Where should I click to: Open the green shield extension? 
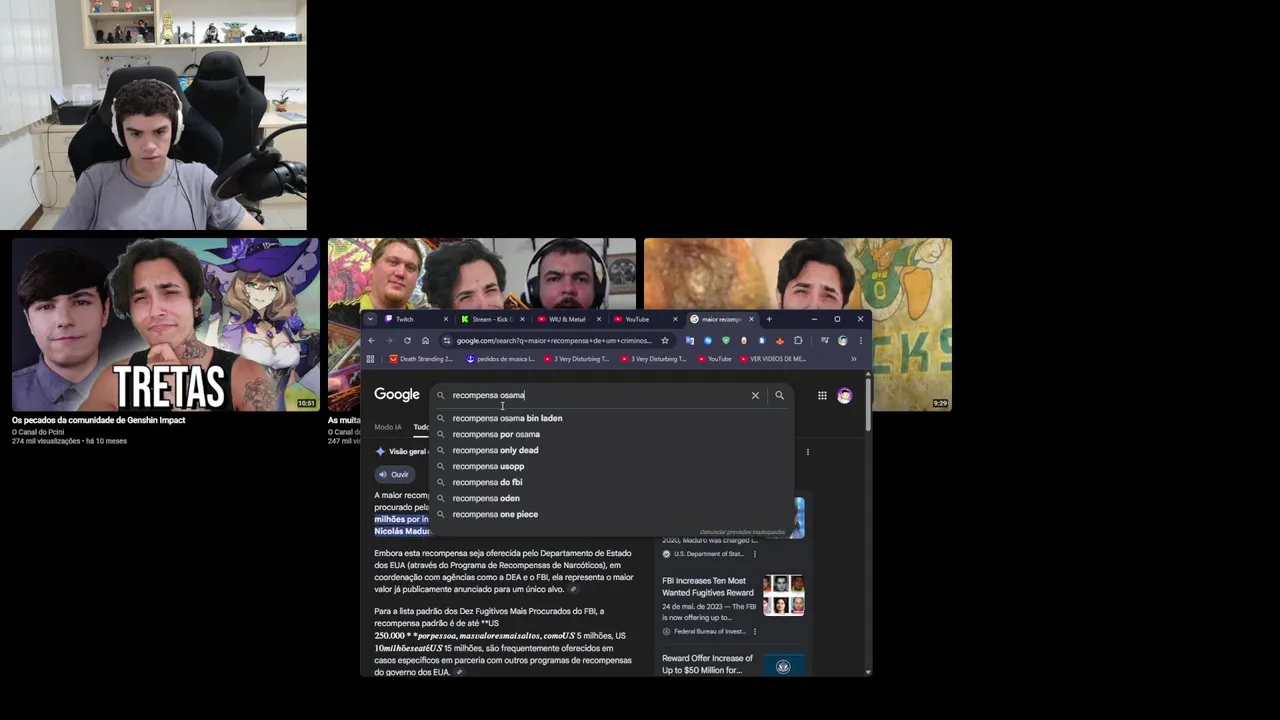pyautogui.click(x=726, y=340)
